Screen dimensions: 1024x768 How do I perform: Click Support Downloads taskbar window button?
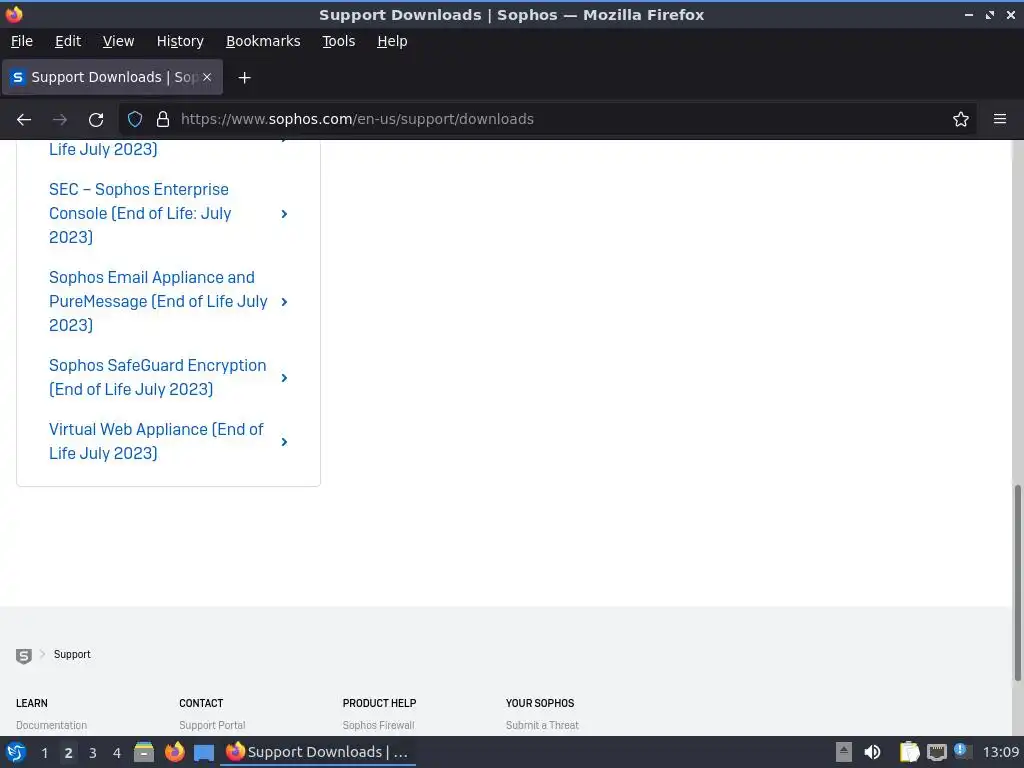317,752
